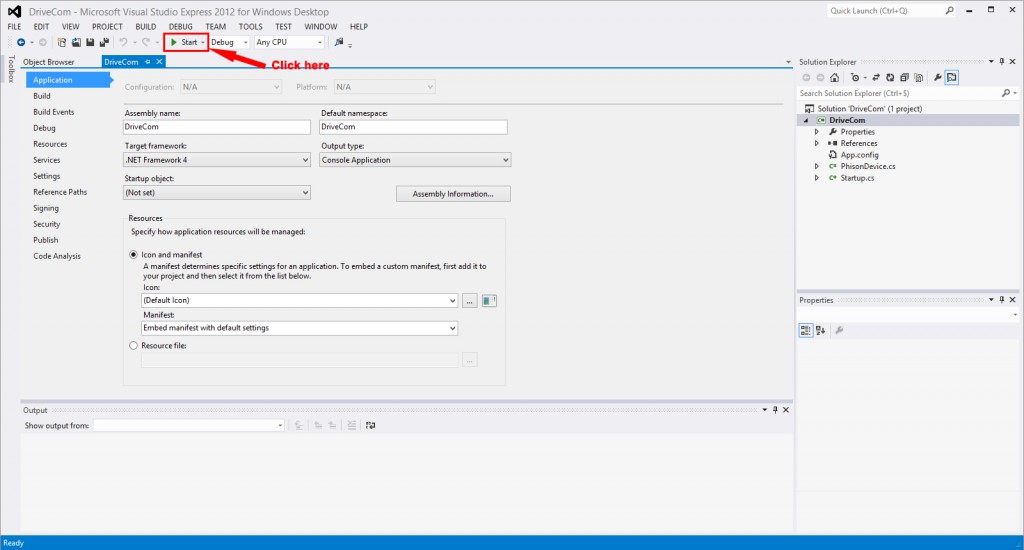Close the DriveCom document tab
1024x550 pixels.
tap(159, 62)
